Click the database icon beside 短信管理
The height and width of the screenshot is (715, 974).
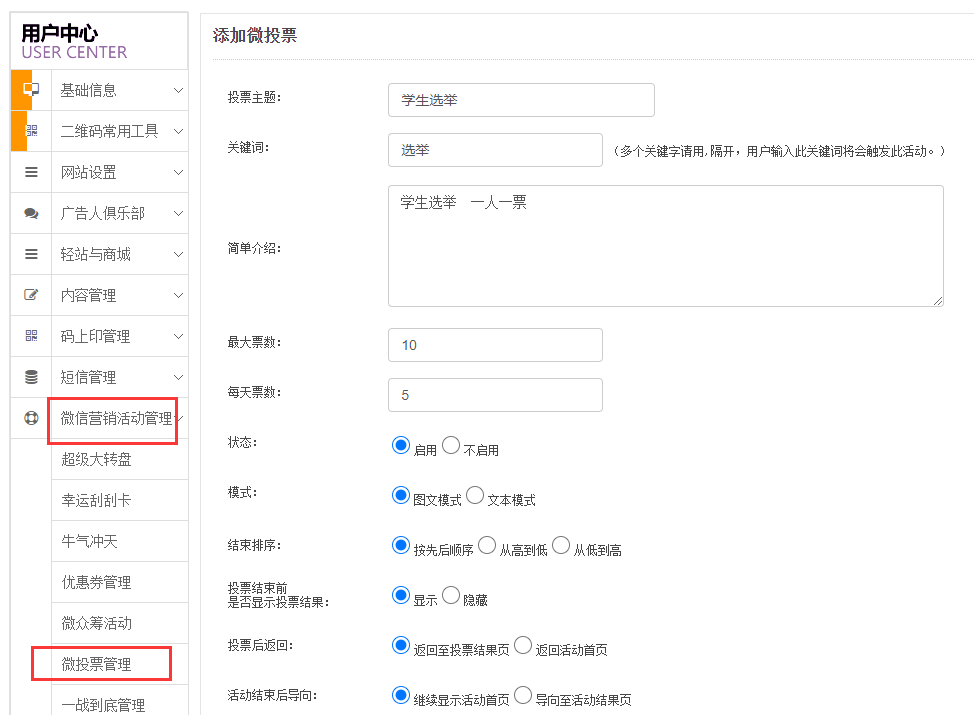click(x=31, y=377)
